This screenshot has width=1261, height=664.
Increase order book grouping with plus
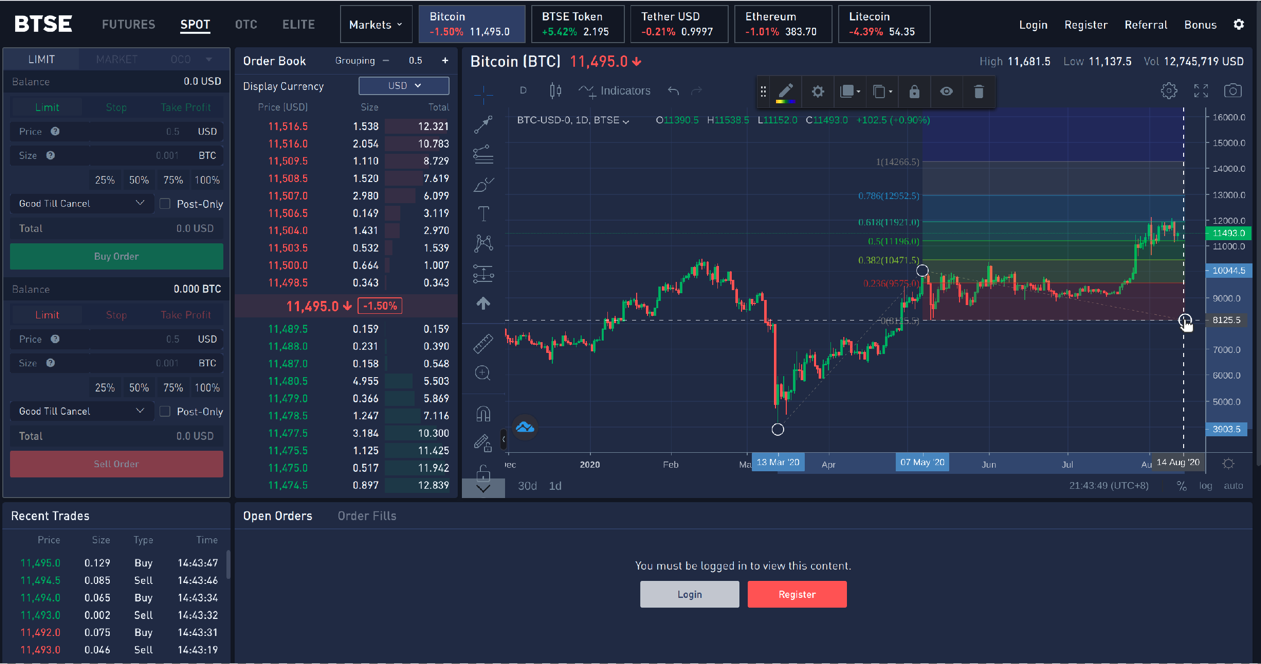pos(445,61)
